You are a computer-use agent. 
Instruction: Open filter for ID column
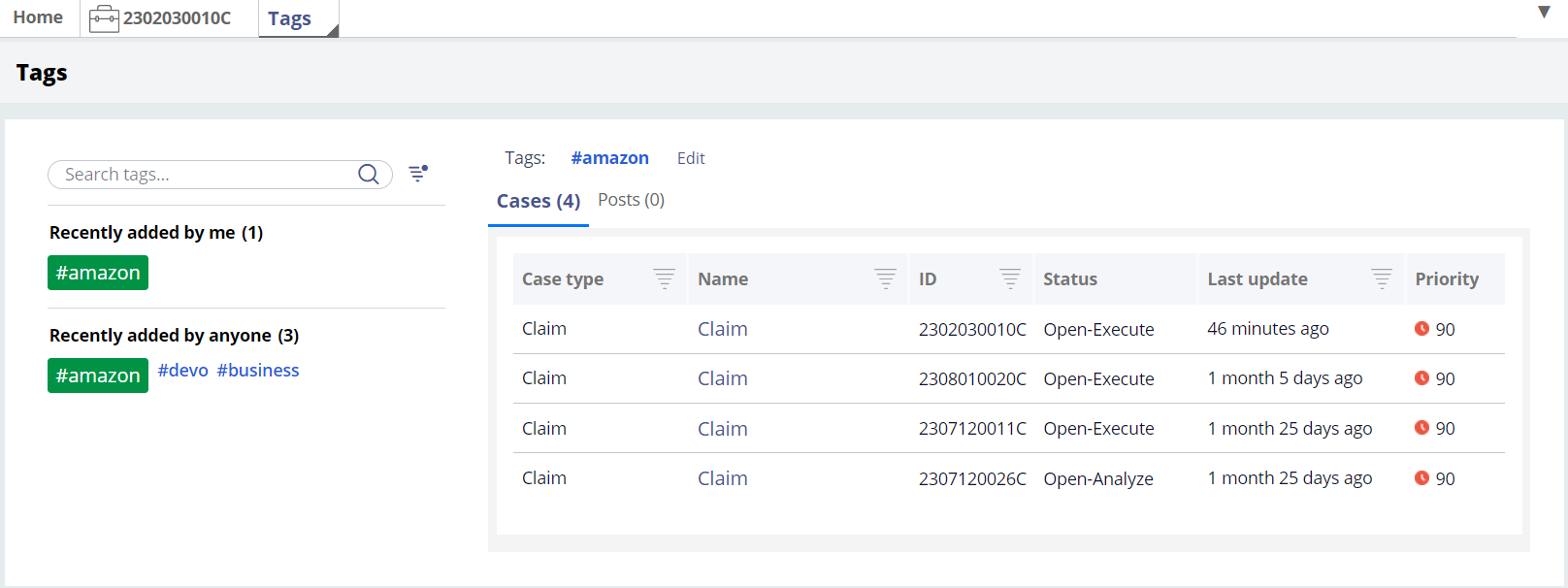[1010, 279]
